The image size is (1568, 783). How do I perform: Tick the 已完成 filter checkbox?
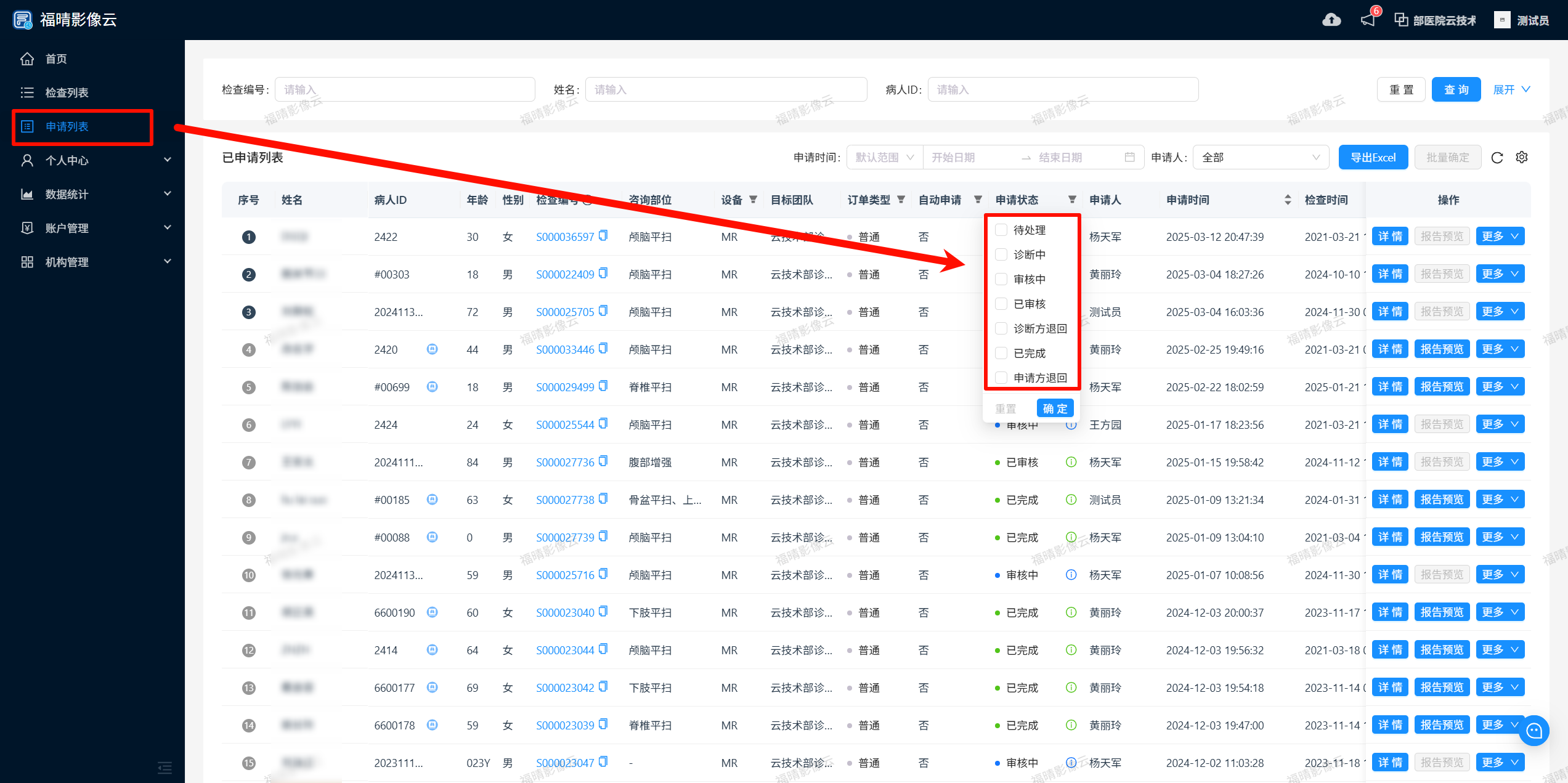[x=1002, y=353]
